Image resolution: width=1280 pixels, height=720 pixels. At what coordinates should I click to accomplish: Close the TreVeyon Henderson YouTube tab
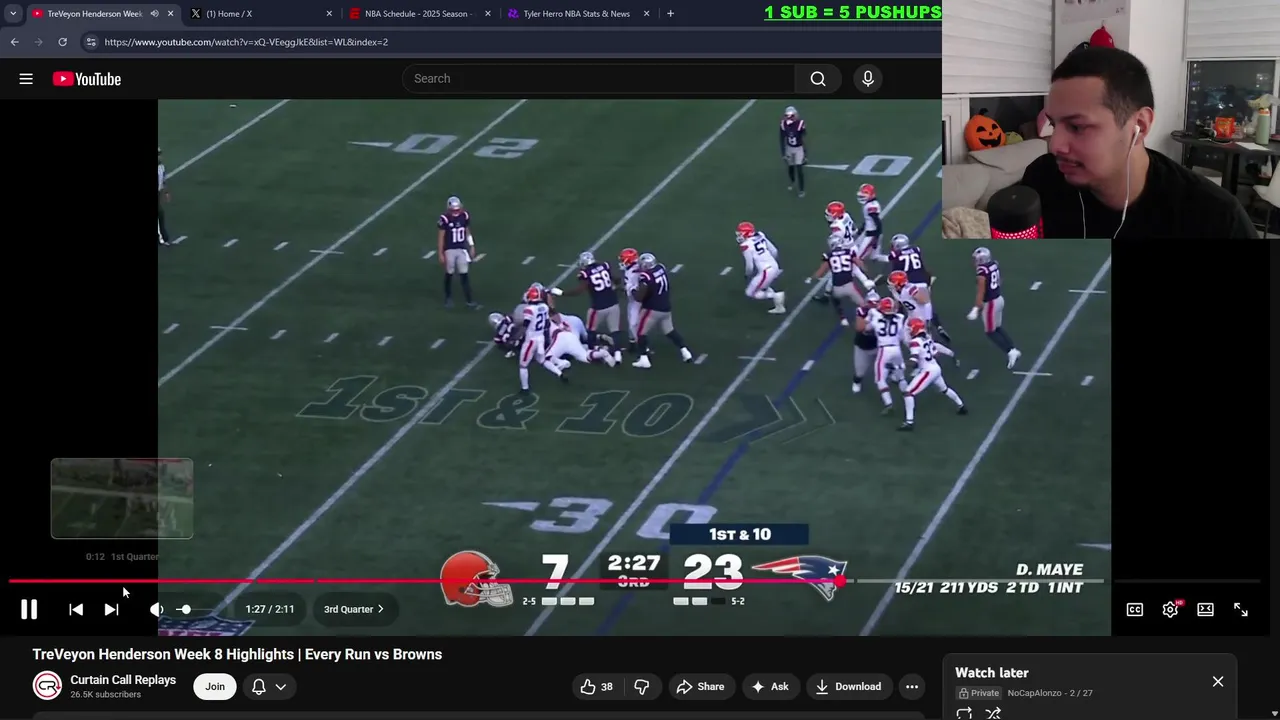[171, 14]
